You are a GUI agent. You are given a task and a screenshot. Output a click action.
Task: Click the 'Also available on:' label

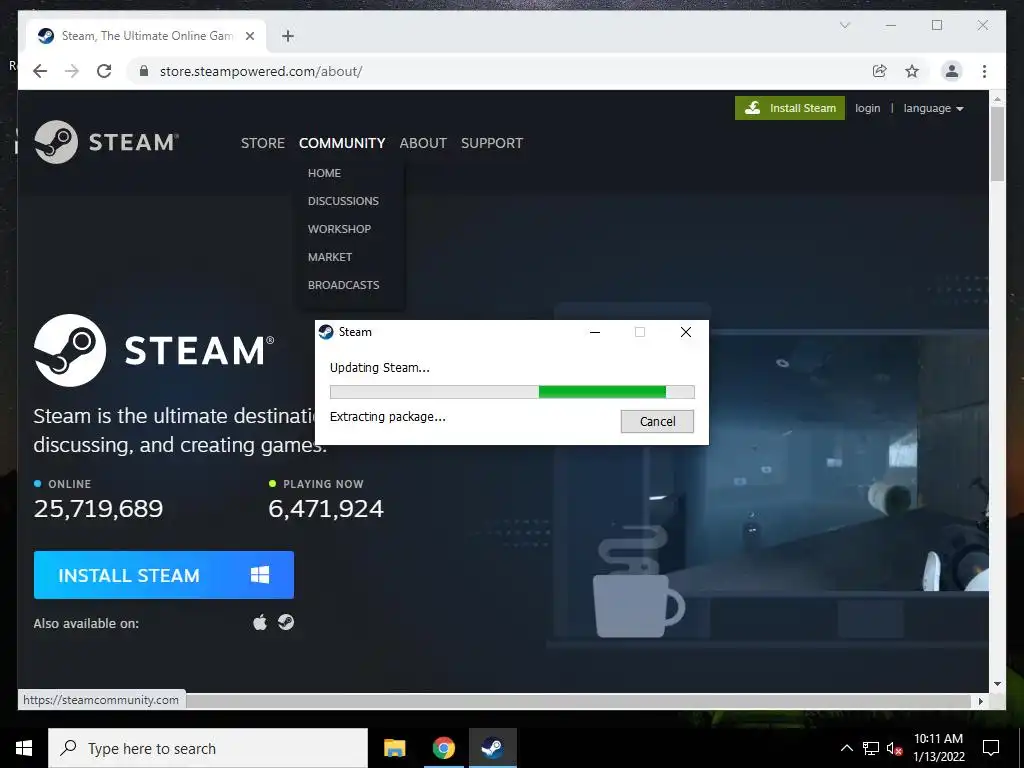[x=86, y=623]
